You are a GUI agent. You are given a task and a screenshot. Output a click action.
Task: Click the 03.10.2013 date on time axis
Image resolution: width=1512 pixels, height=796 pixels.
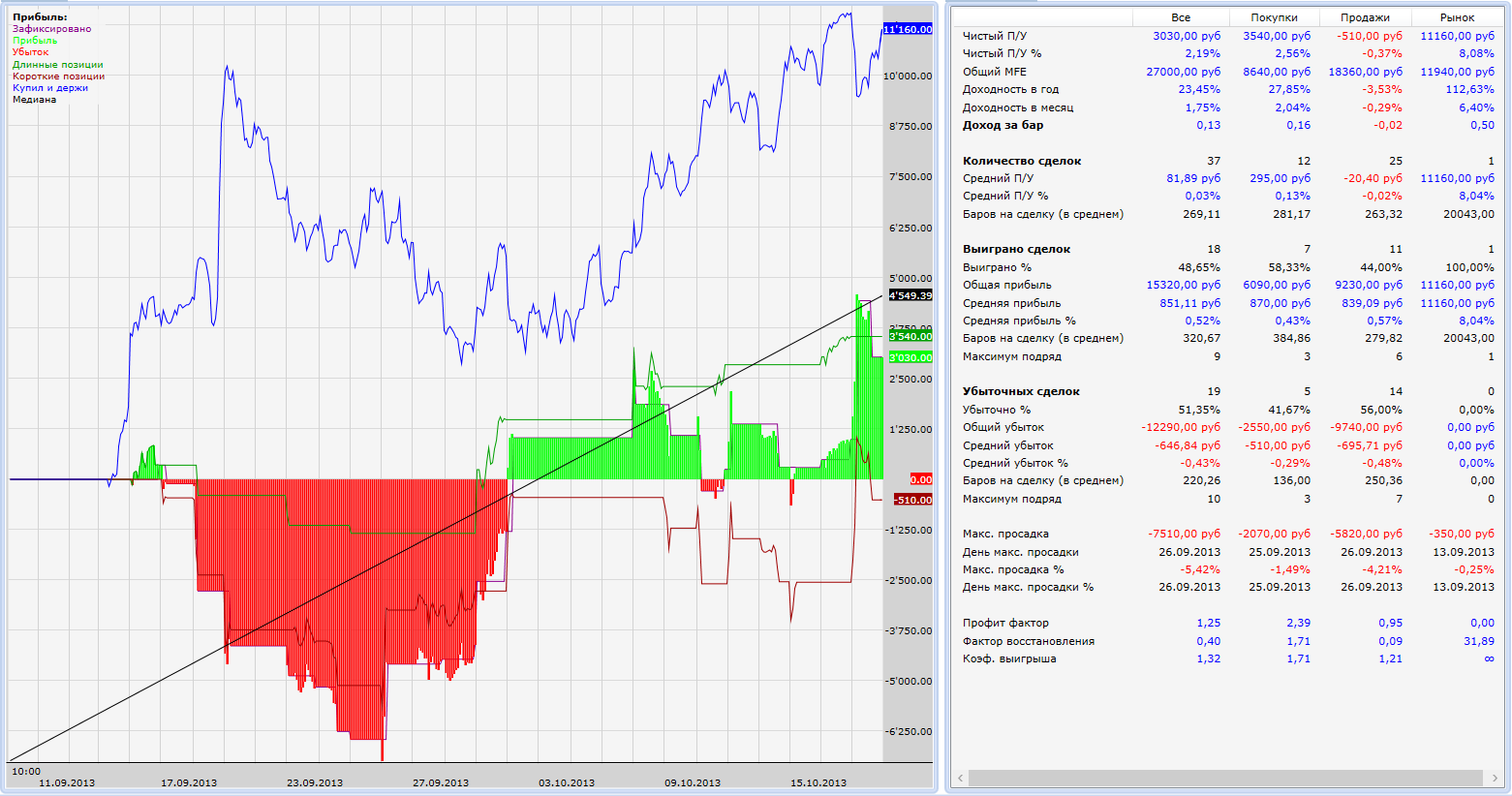pyautogui.click(x=567, y=782)
